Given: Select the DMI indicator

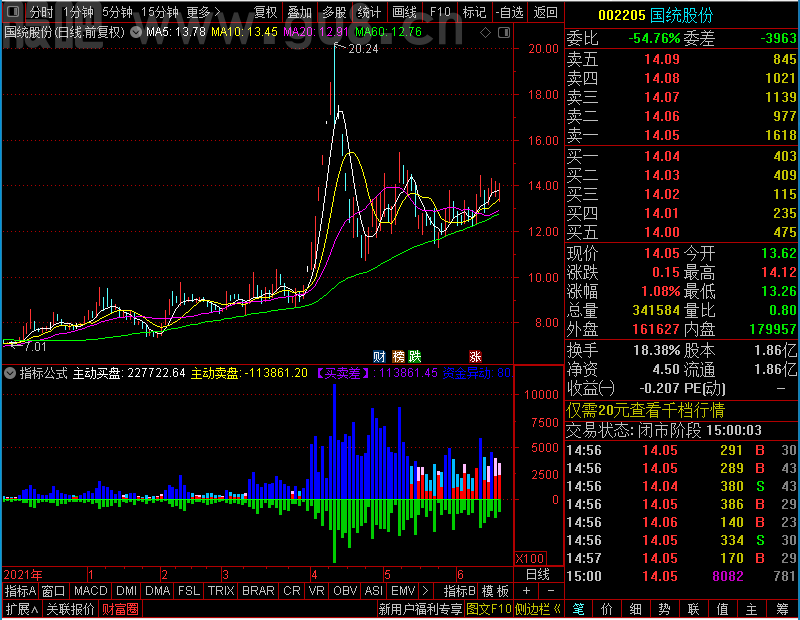Looking at the screenshot, I should (x=127, y=591).
